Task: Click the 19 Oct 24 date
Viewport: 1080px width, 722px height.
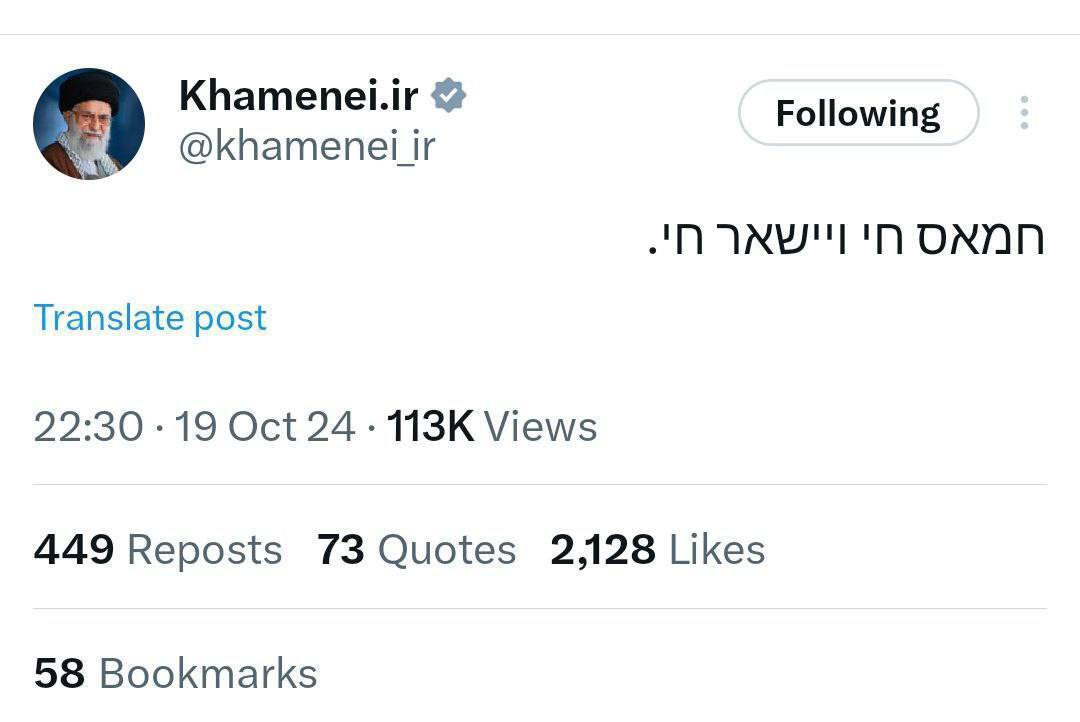Action: click(265, 427)
